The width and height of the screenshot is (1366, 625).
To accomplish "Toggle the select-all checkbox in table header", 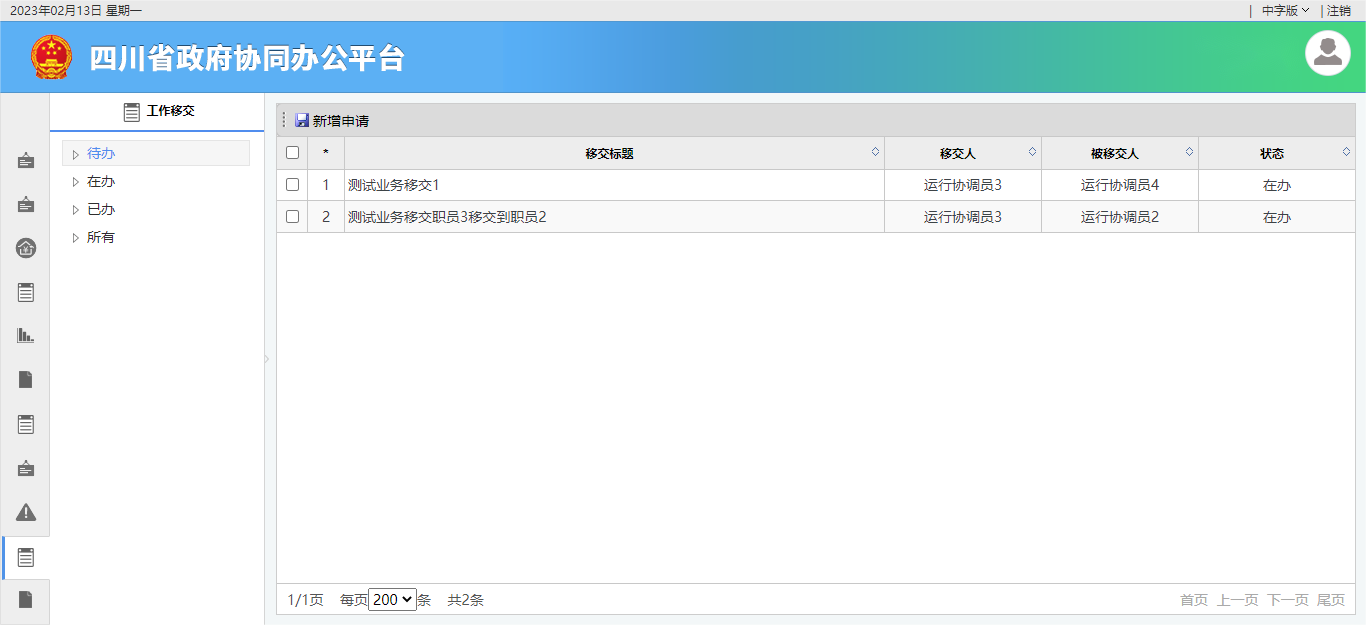I will (292, 153).
